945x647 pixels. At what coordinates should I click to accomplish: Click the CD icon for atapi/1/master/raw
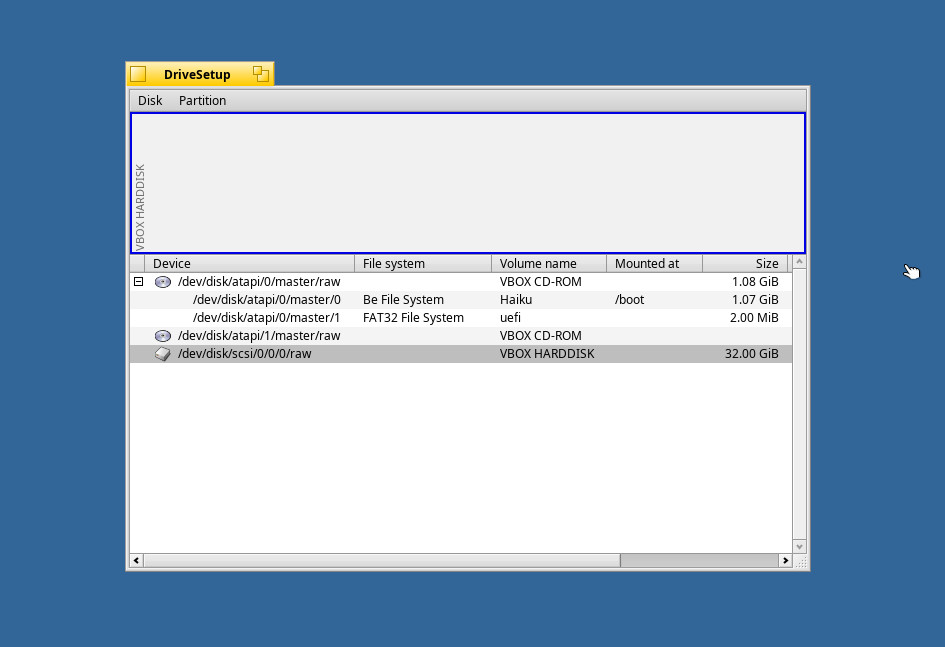tap(163, 336)
